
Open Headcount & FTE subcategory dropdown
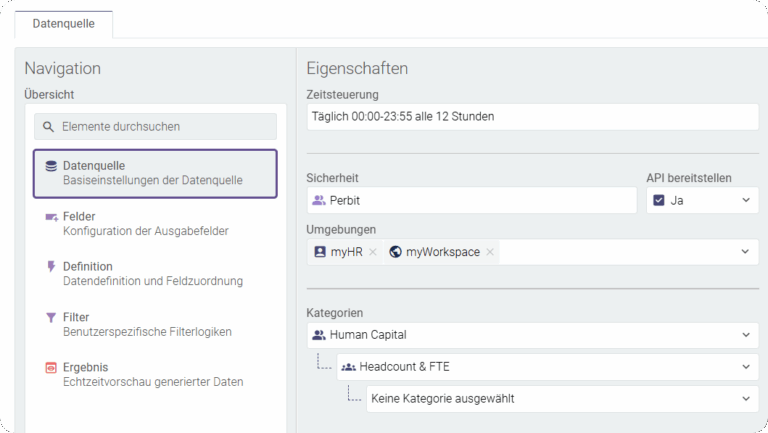548,367
